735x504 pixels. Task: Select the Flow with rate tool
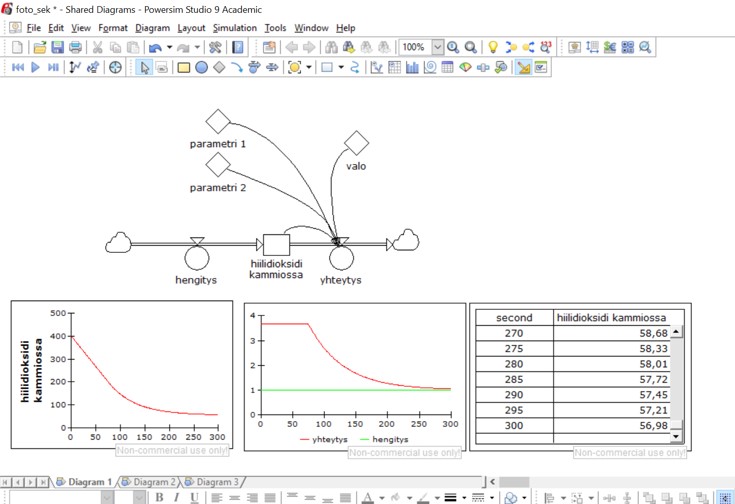click(254, 68)
